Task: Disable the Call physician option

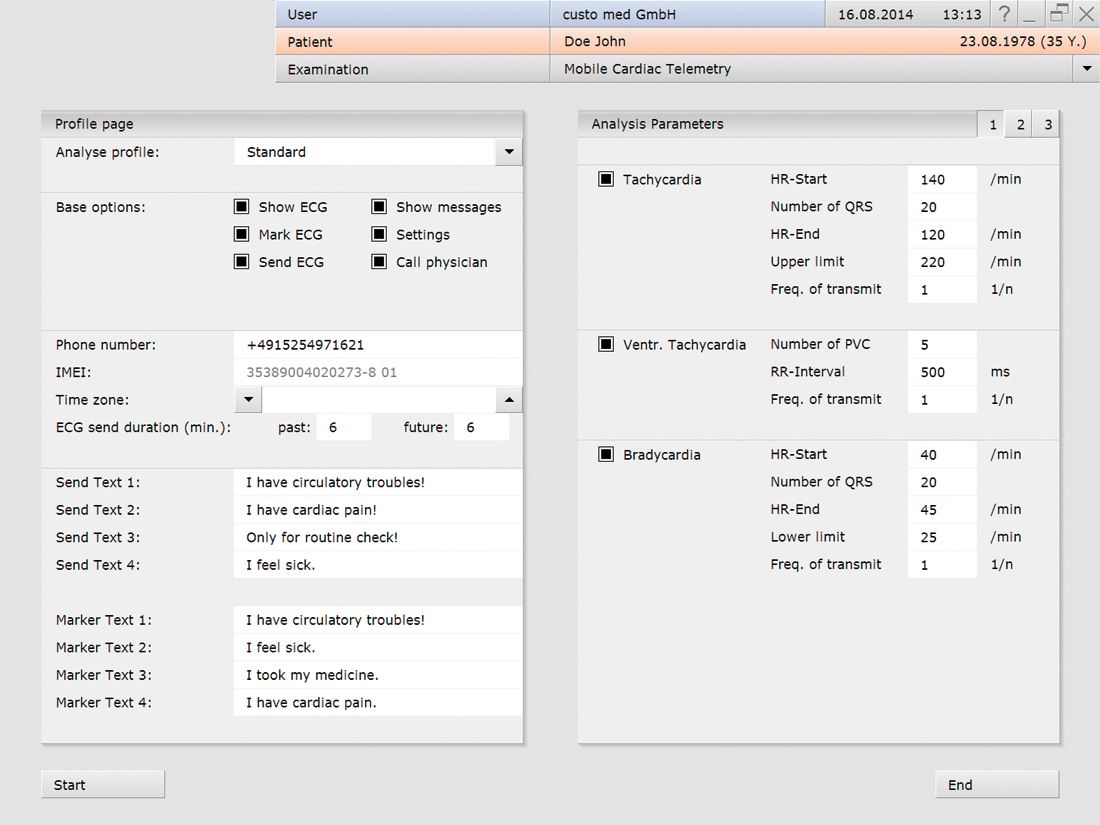Action: click(x=379, y=262)
